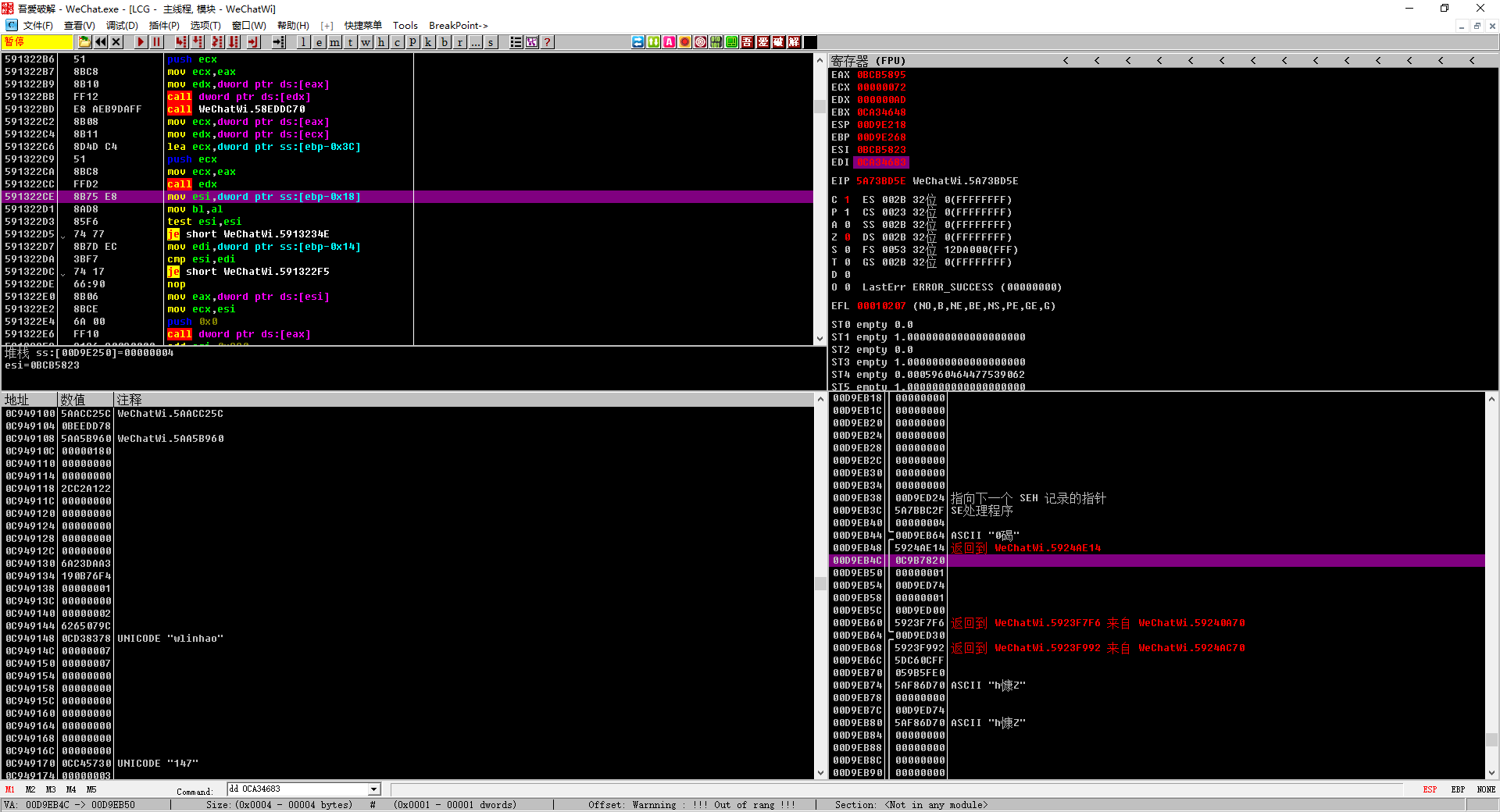This screenshot has width=1500, height=812.
Task: Show Patches with P button
Action: pos(412,42)
